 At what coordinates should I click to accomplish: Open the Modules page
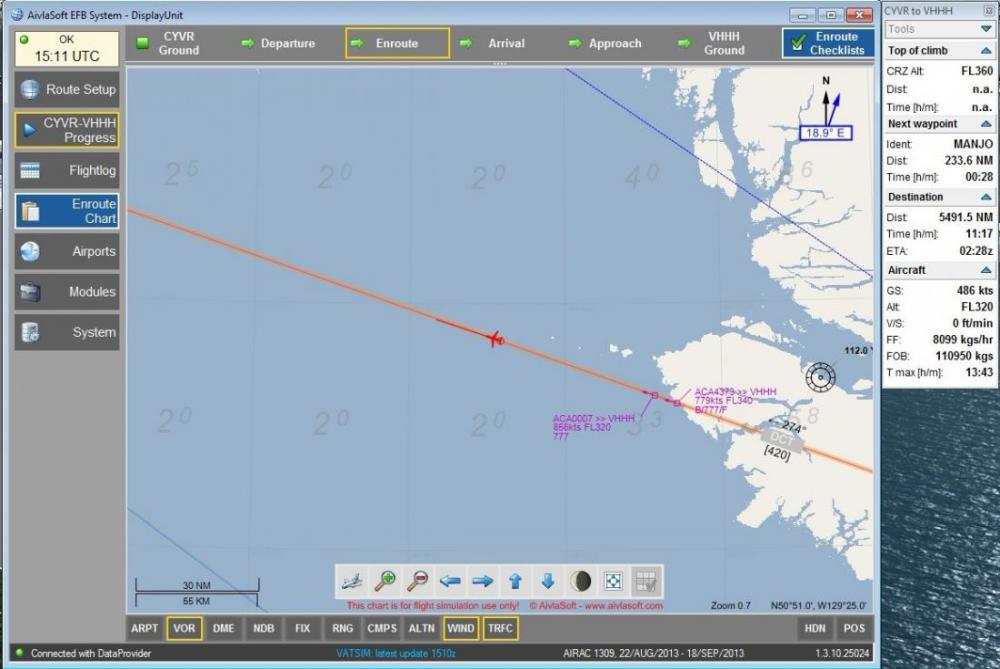[67, 292]
